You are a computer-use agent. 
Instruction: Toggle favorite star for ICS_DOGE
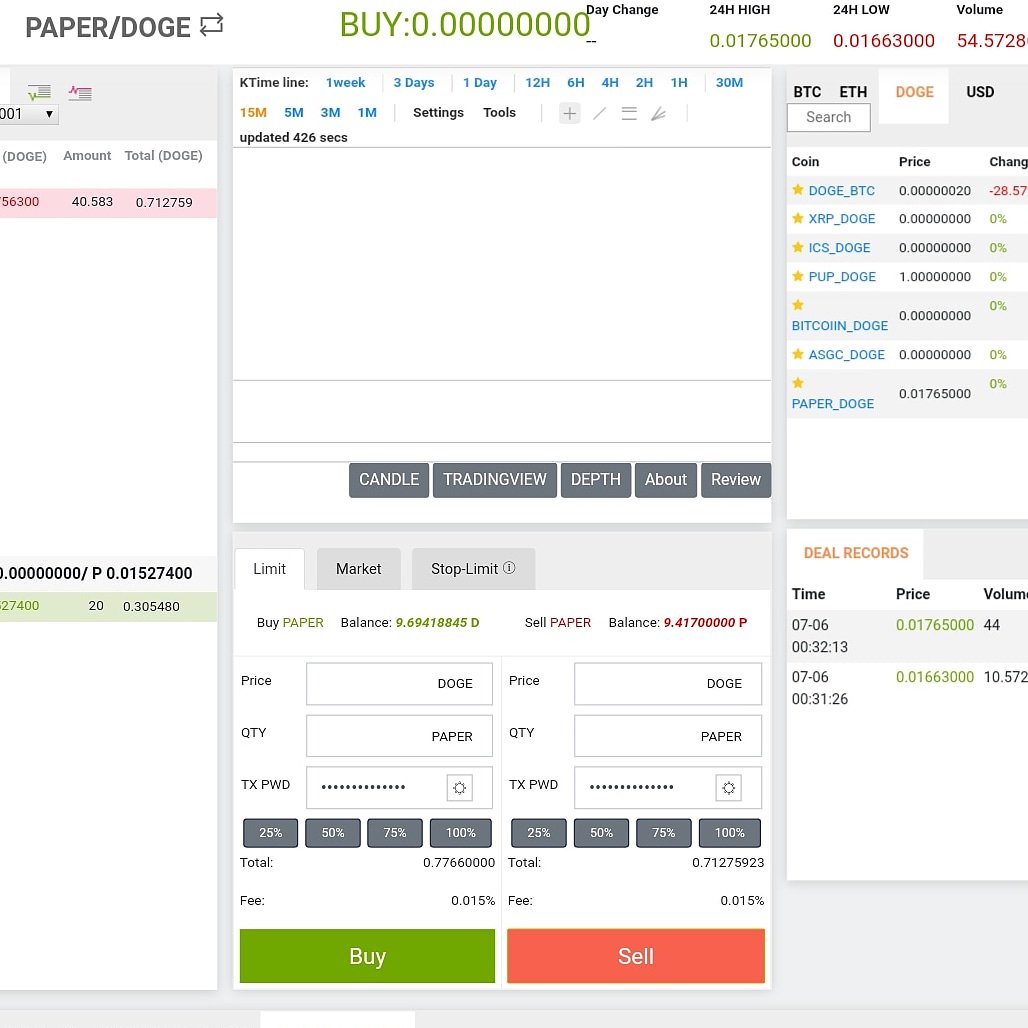pyautogui.click(x=798, y=247)
